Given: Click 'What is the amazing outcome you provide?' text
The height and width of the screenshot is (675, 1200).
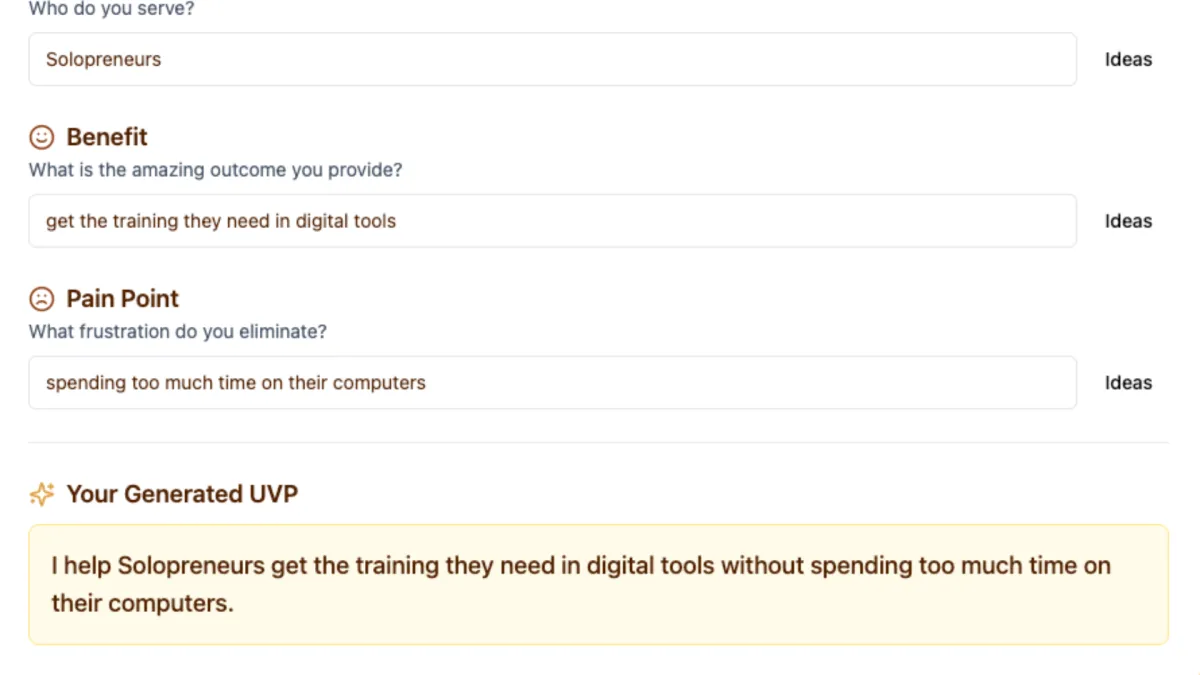Looking at the screenshot, I should point(215,170).
